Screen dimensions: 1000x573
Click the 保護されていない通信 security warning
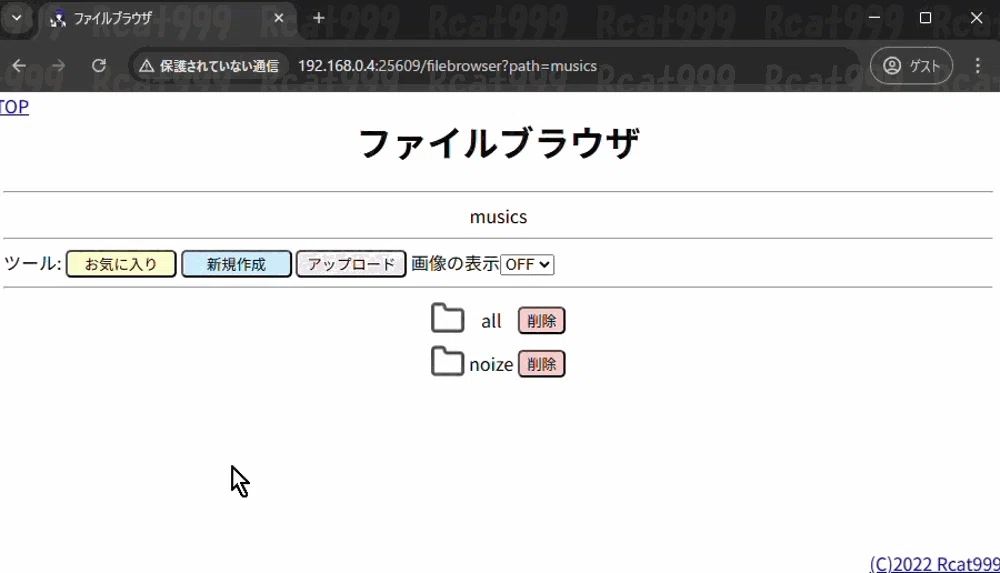click(209, 66)
